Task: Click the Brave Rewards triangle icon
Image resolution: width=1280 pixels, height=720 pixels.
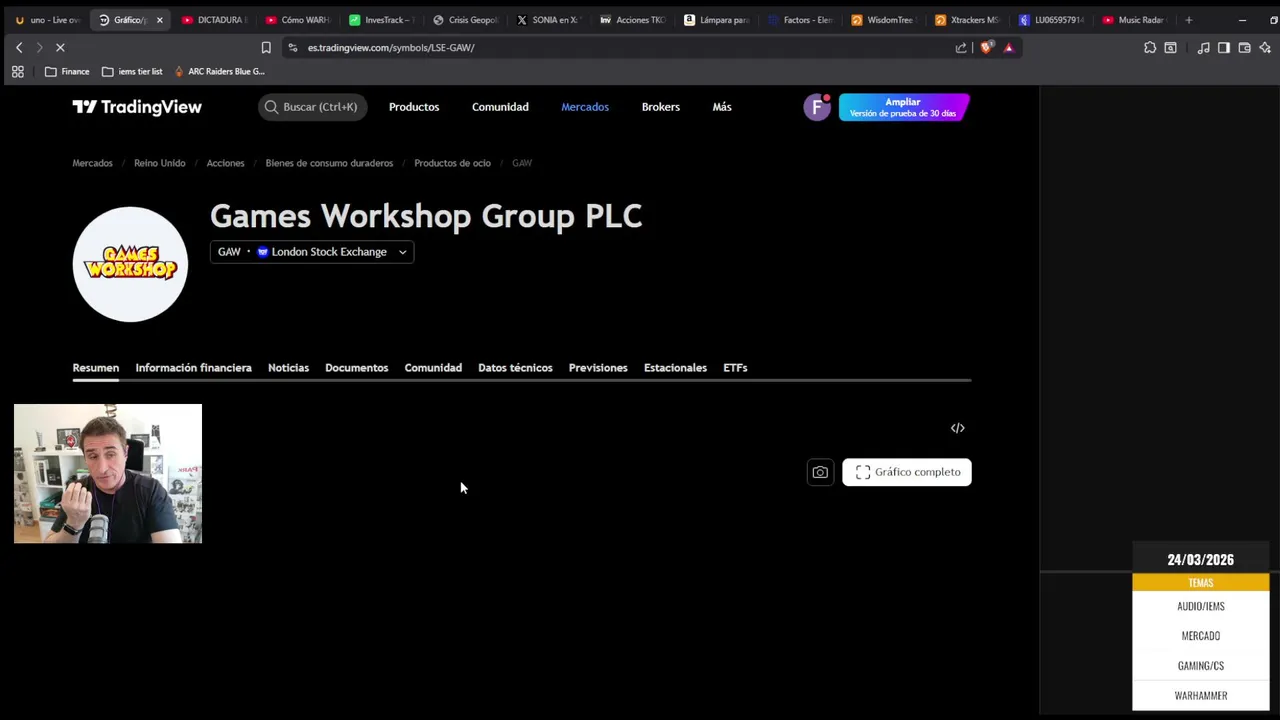Action: click(1008, 47)
